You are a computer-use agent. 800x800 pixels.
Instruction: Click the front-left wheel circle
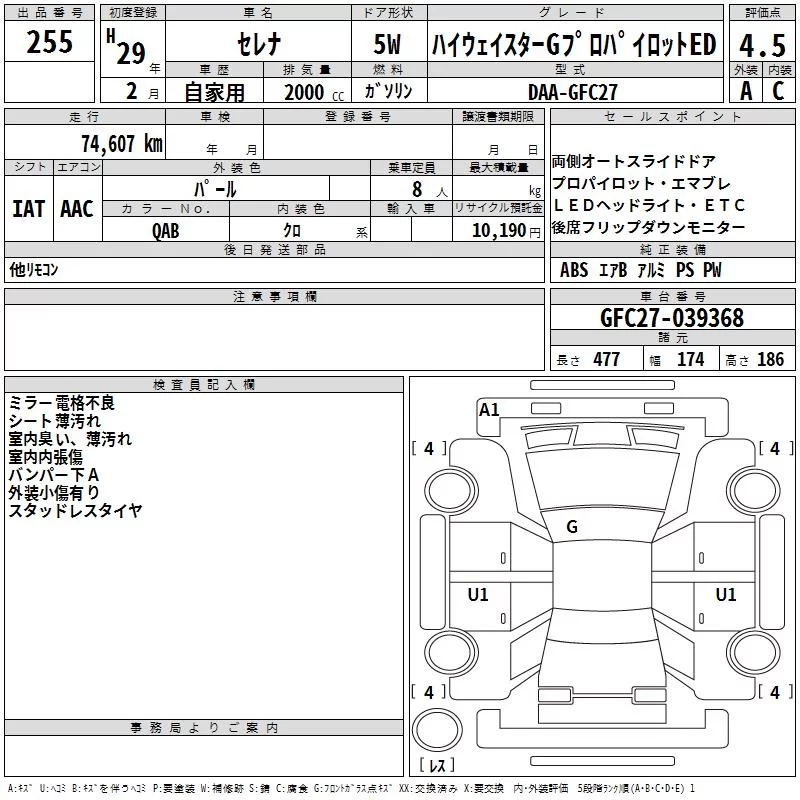[452, 491]
